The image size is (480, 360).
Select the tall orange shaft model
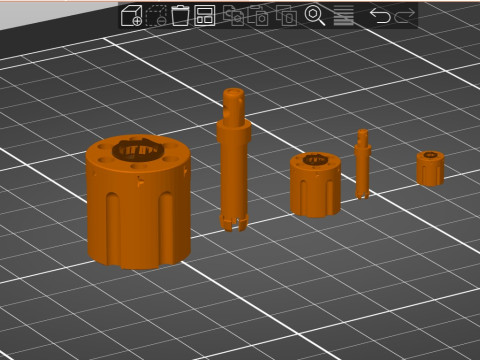[234, 159]
